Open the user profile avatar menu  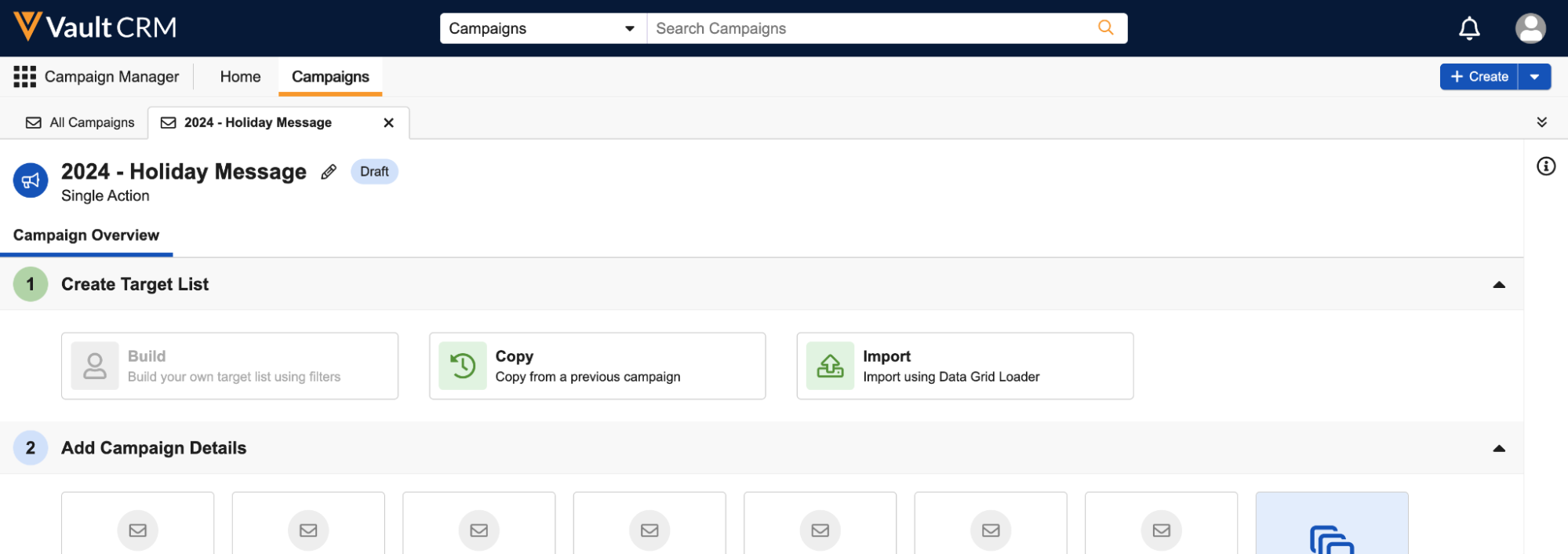[1530, 29]
